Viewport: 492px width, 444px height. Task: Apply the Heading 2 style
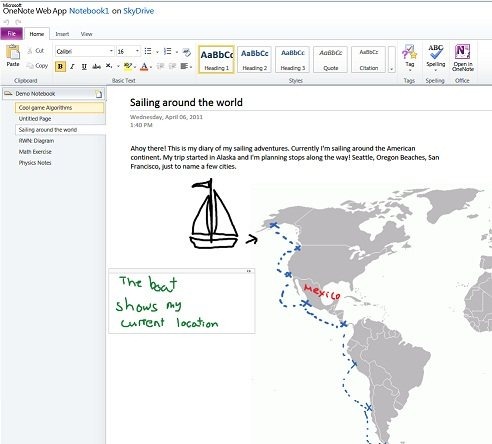[x=255, y=59]
